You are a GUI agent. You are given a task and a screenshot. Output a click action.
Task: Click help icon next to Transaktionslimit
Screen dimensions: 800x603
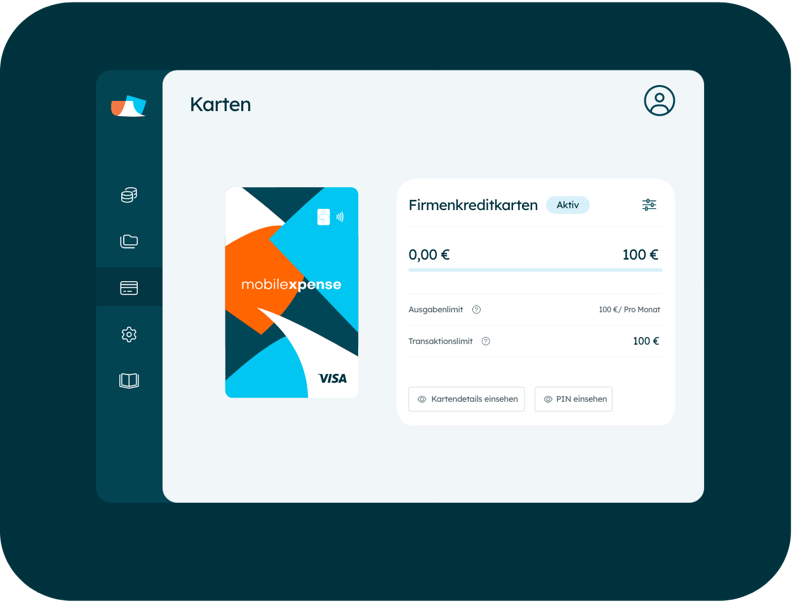(x=486, y=341)
